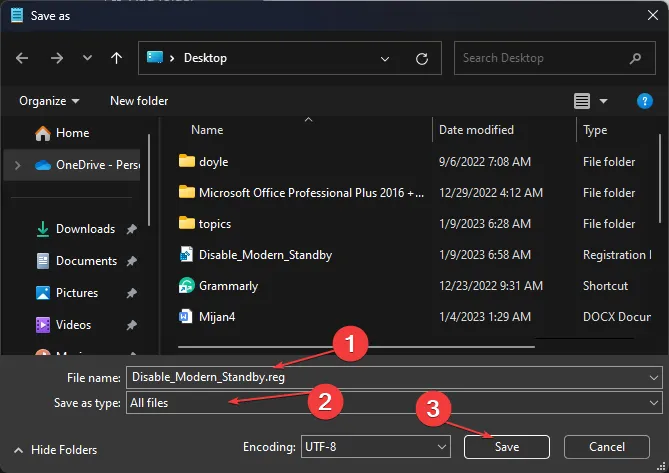Click the Desktop location icon in address bar
Screen dimensions: 669x473
tap(155, 57)
